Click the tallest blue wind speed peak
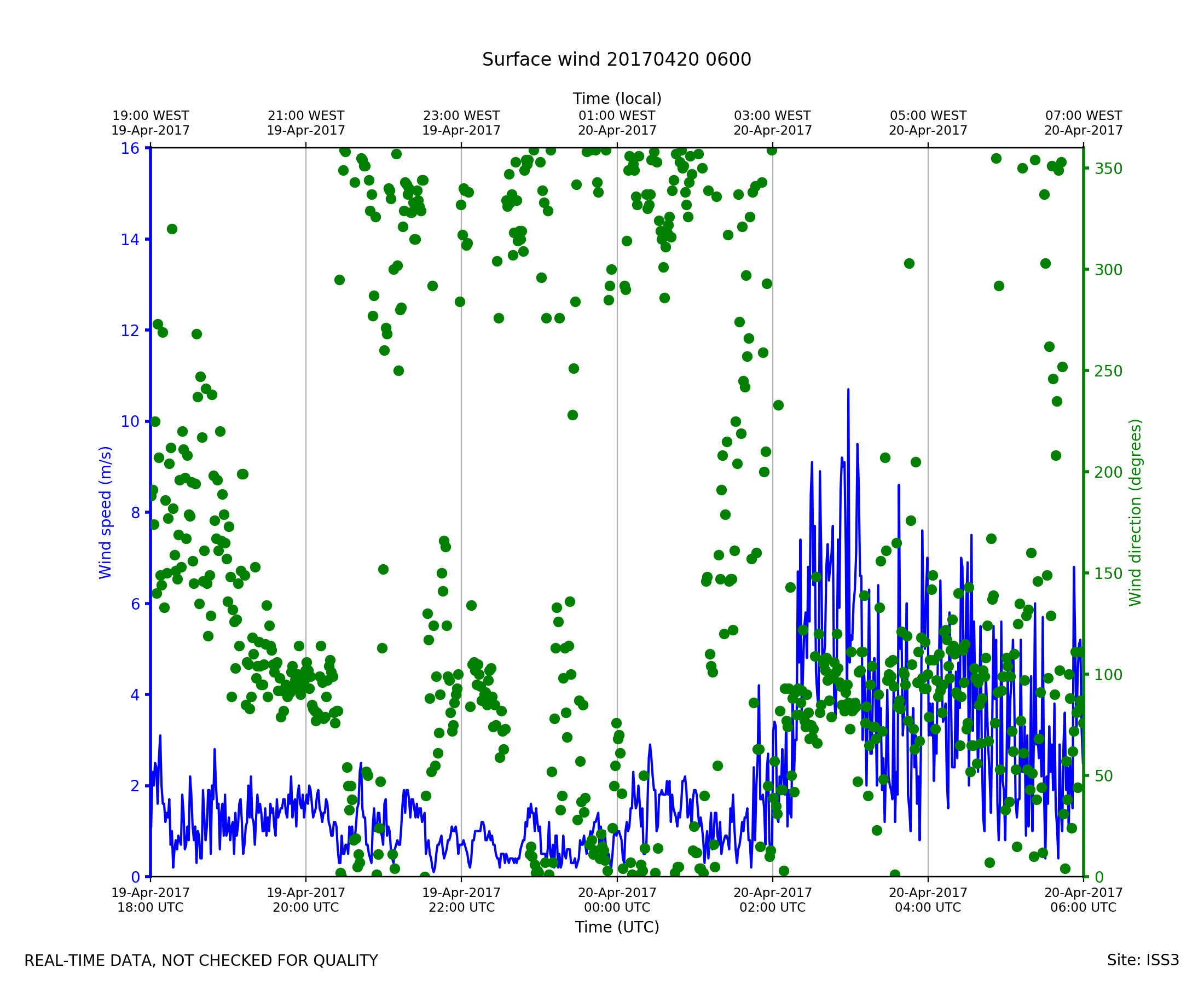 pos(848,391)
